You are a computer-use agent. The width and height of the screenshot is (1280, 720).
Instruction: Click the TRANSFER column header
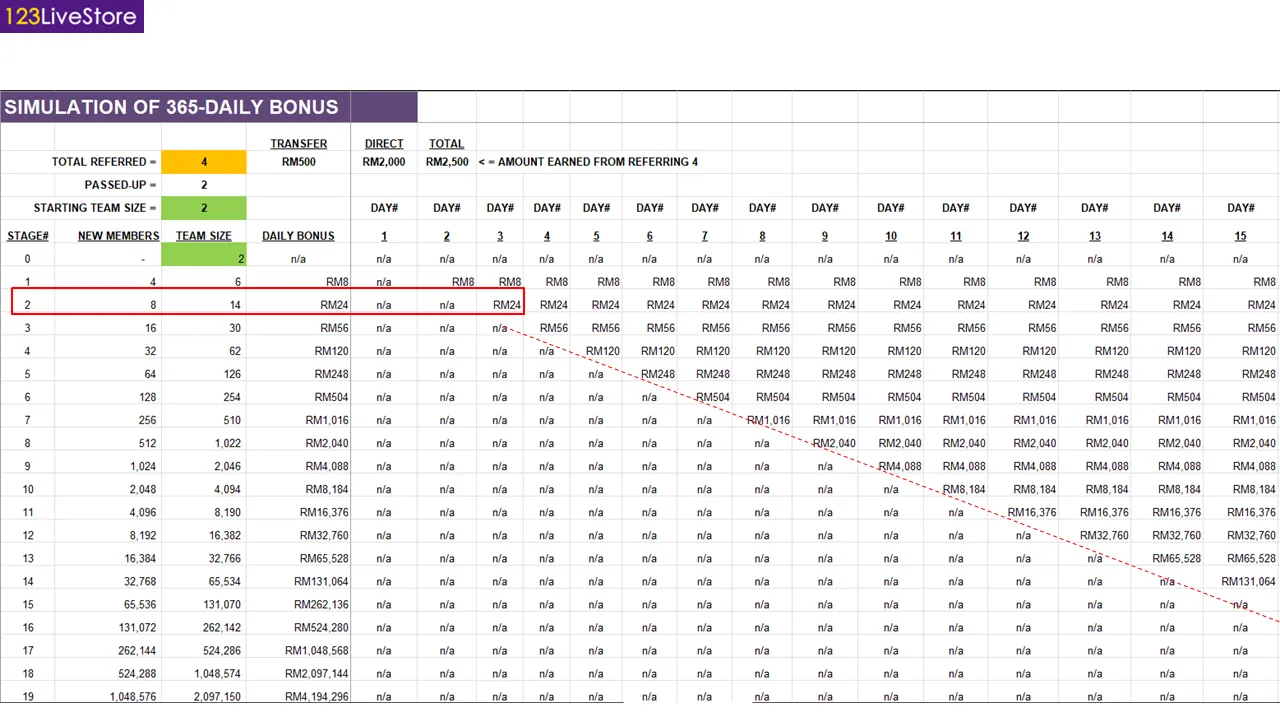tap(298, 144)
